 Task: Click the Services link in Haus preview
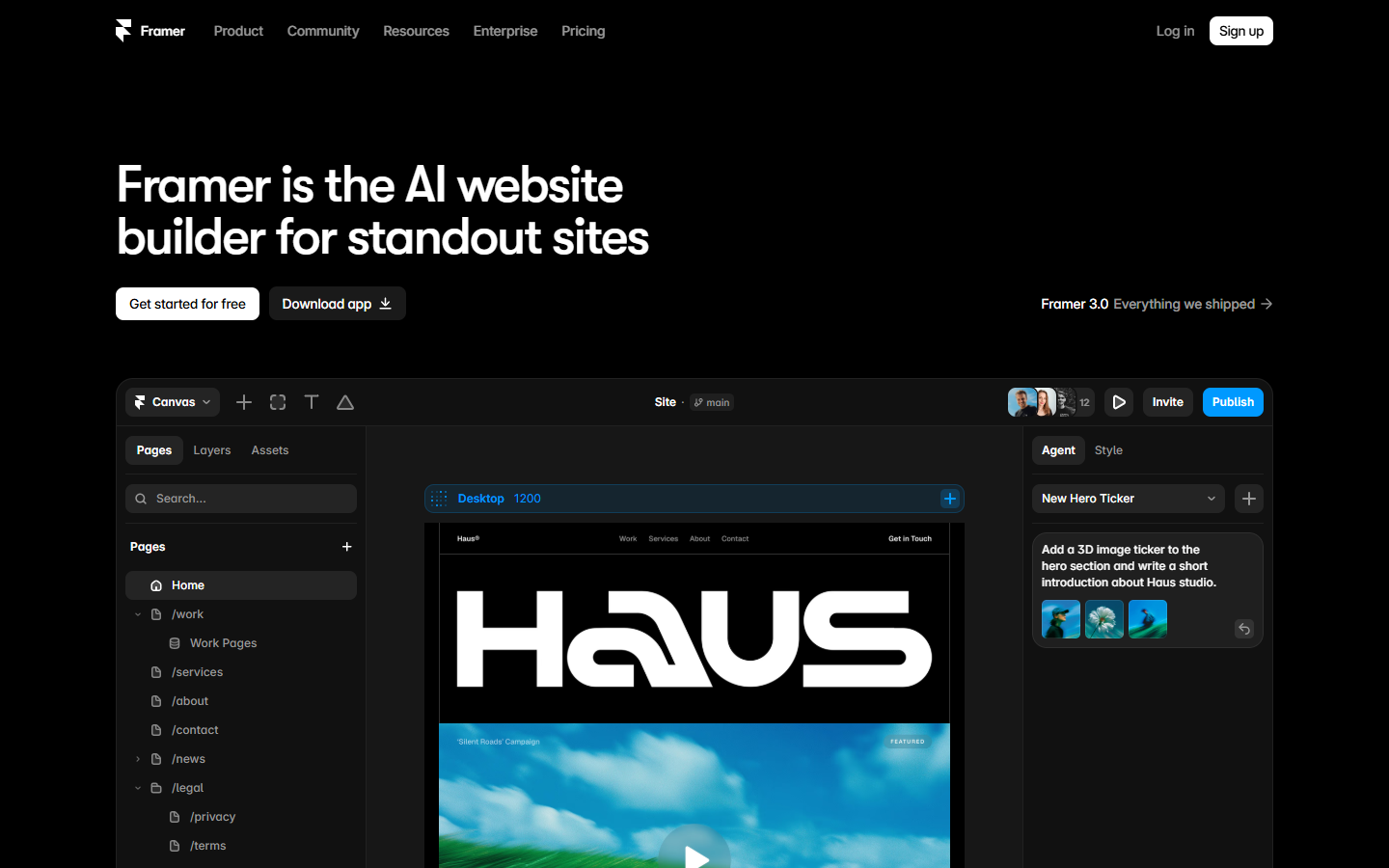click(664, 539)
